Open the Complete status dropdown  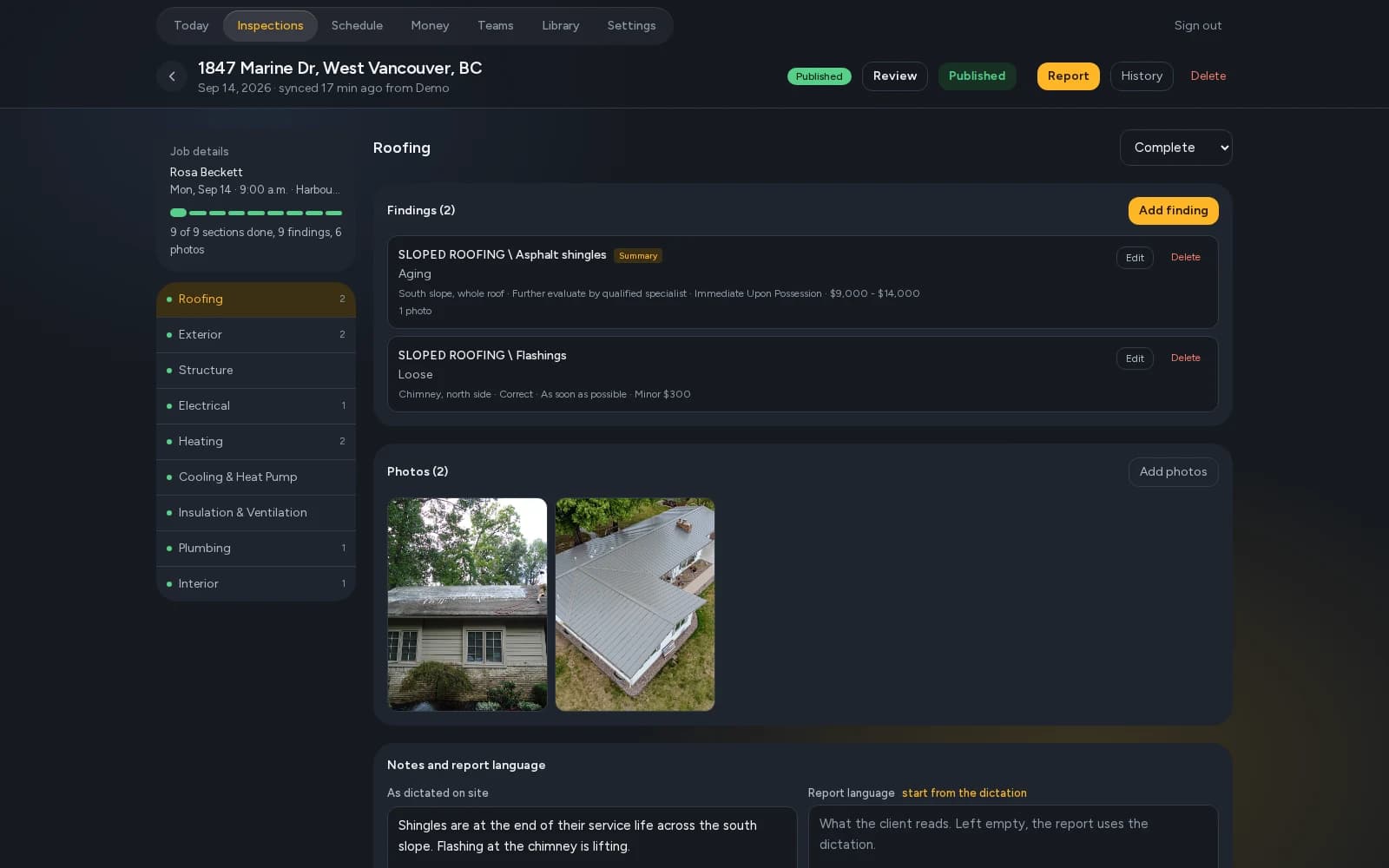point(1175,148)
